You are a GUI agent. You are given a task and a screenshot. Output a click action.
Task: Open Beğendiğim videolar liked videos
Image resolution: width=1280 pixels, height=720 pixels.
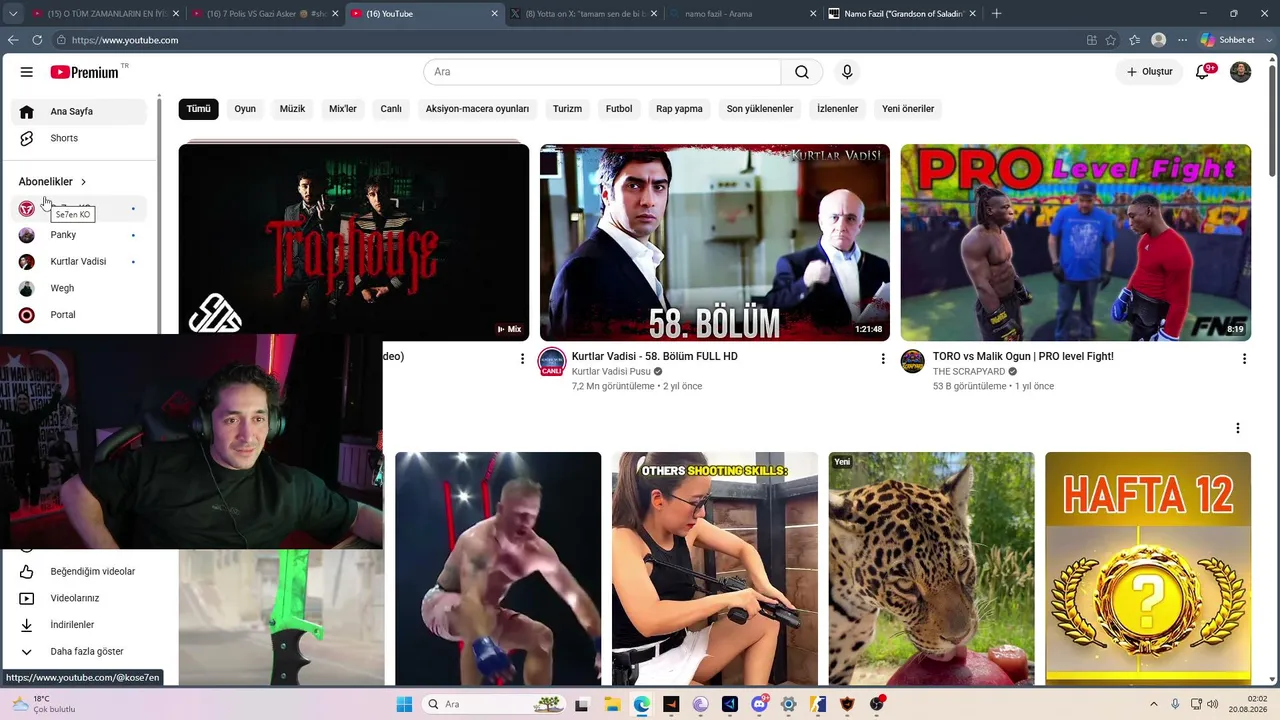pos(80,572)
